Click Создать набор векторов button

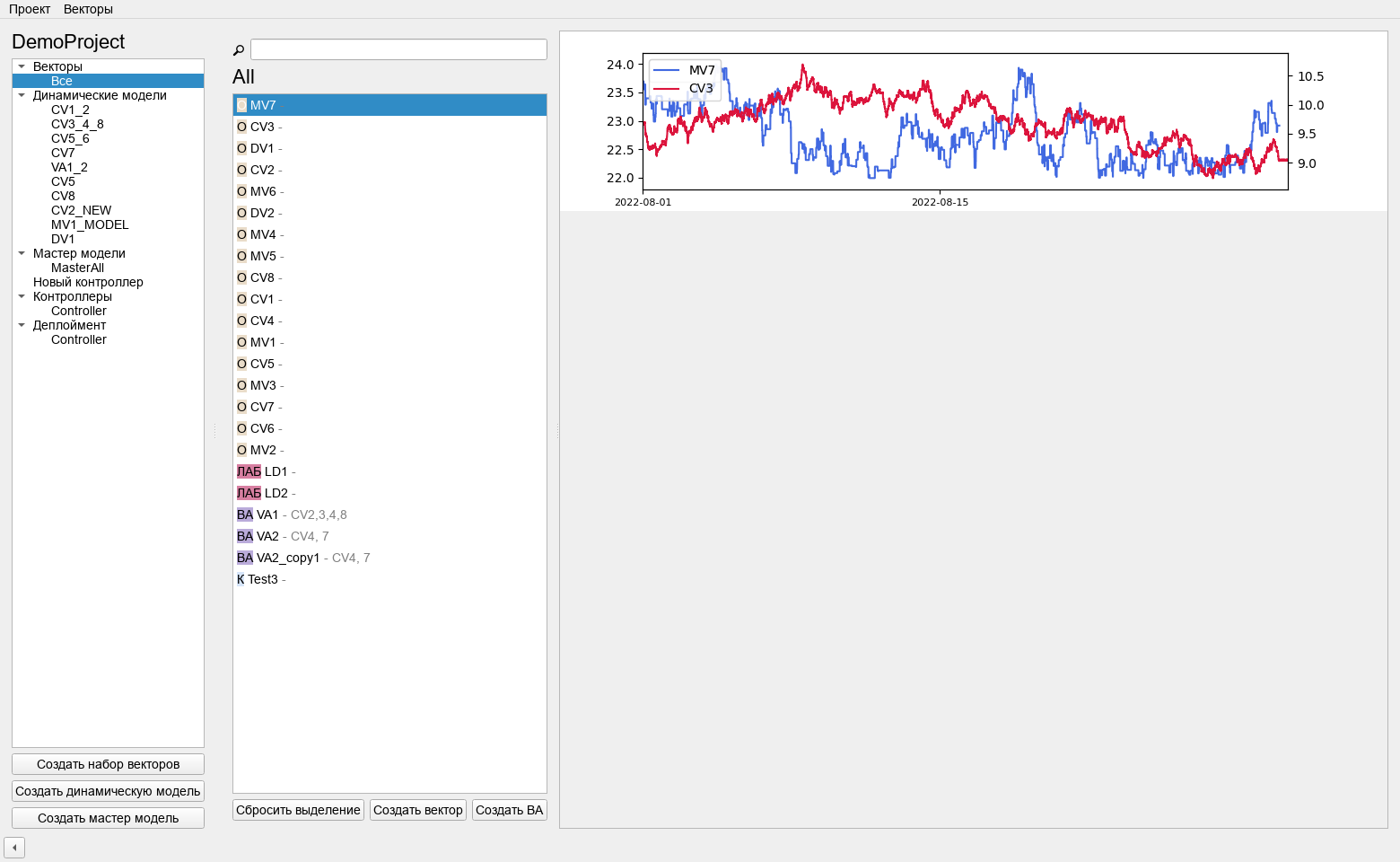(108, 764)
